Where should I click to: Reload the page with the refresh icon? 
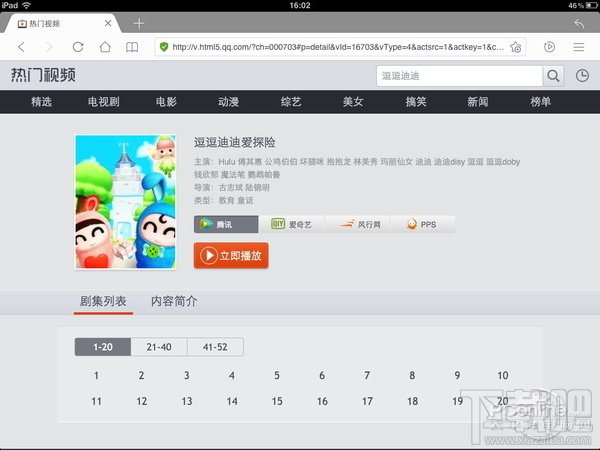click(x=78, y=47)
